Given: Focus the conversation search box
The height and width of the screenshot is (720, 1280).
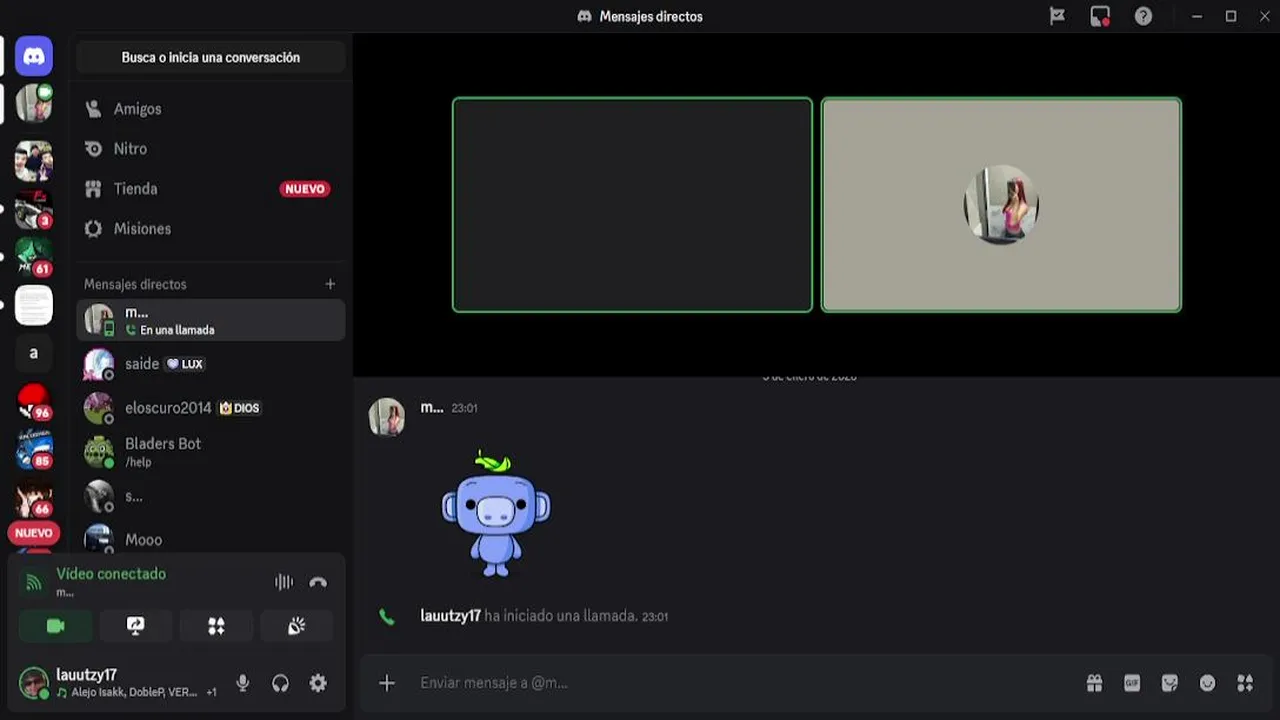Looking at the screenshot, I should pos(211,58).
